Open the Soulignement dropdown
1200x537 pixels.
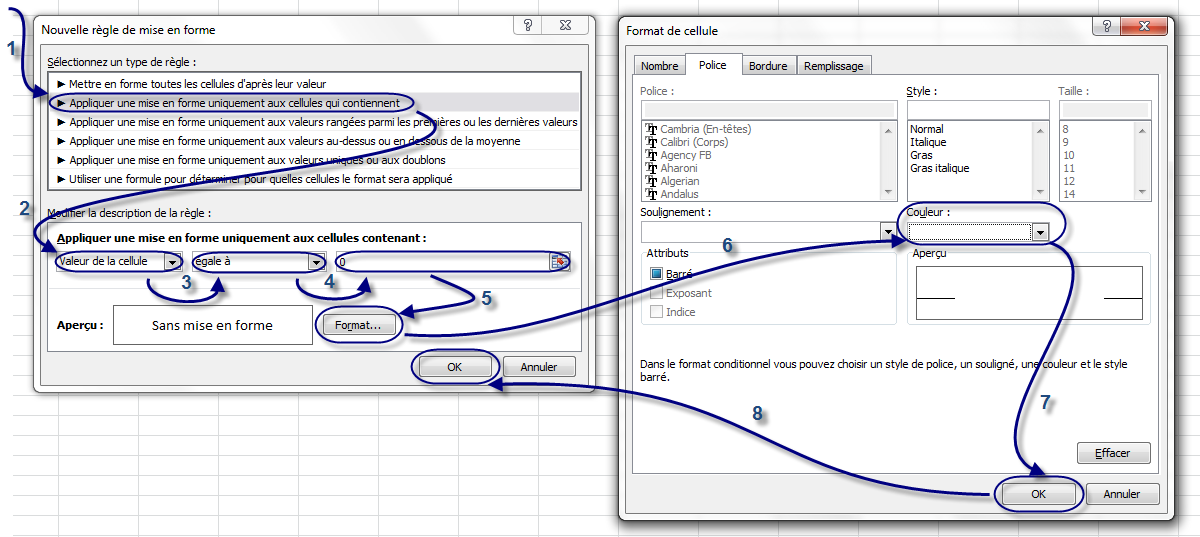888,232
